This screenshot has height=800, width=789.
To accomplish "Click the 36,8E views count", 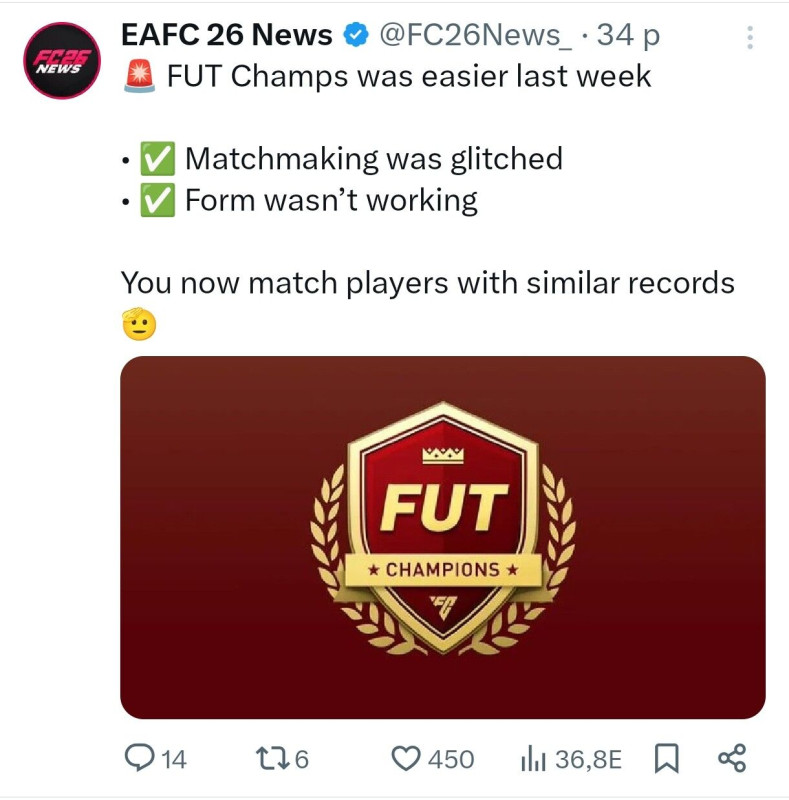I will click(x=589, y=760).
